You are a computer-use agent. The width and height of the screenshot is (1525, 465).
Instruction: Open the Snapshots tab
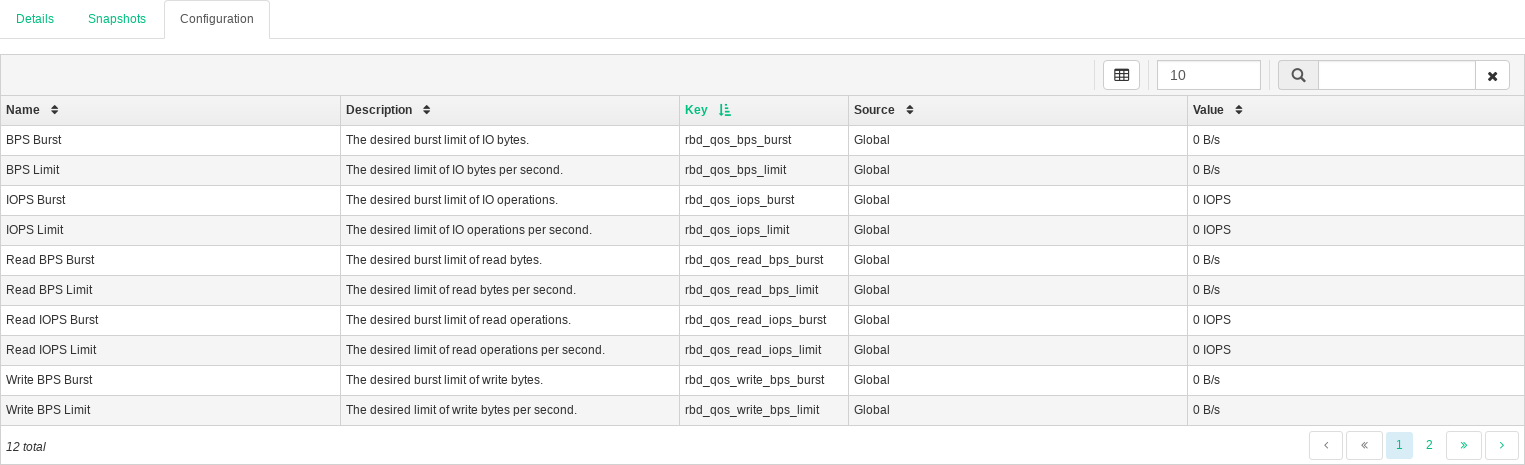click(x=117, y=19)
